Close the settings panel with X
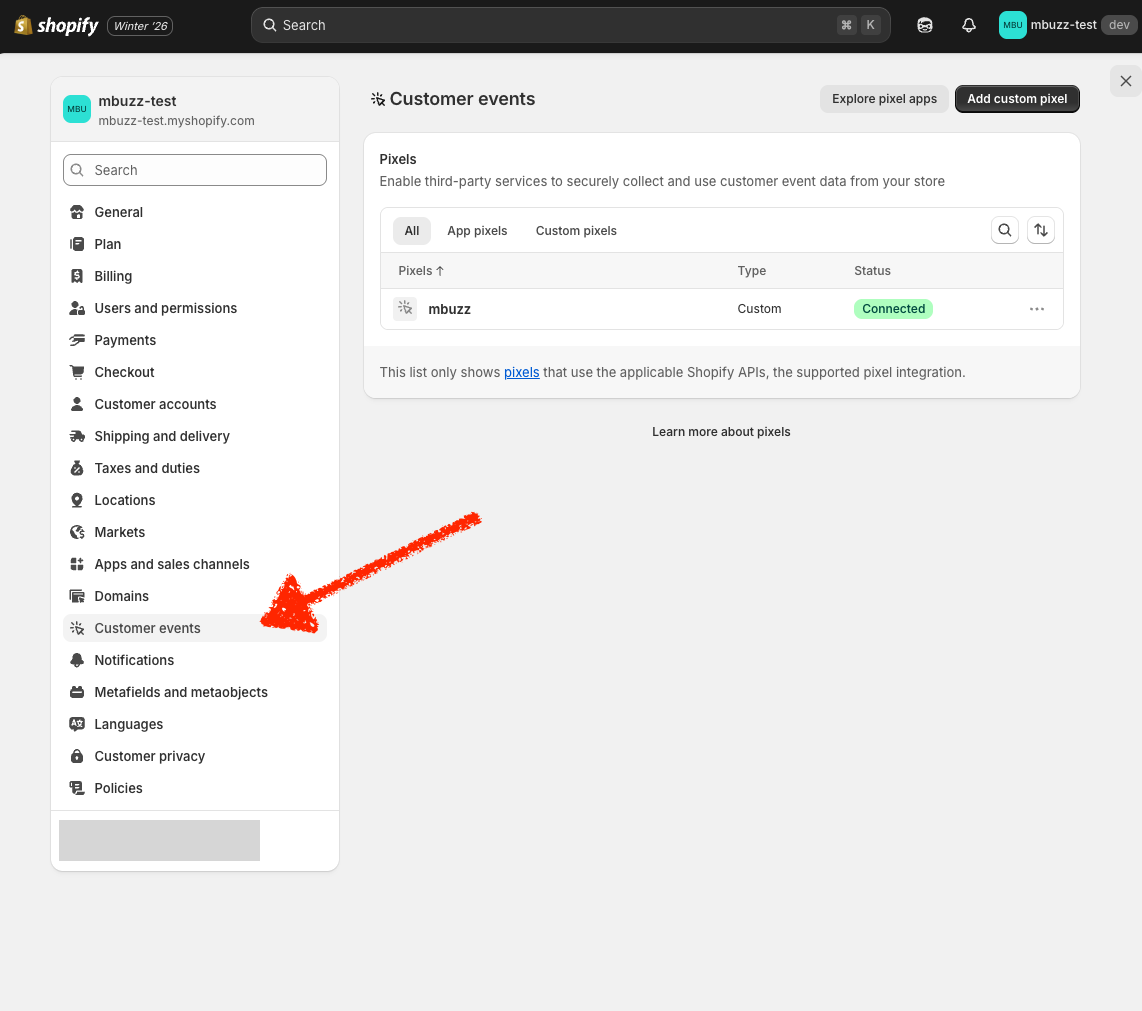This screenshot has width=1142, height=1011. [1126, 81]
